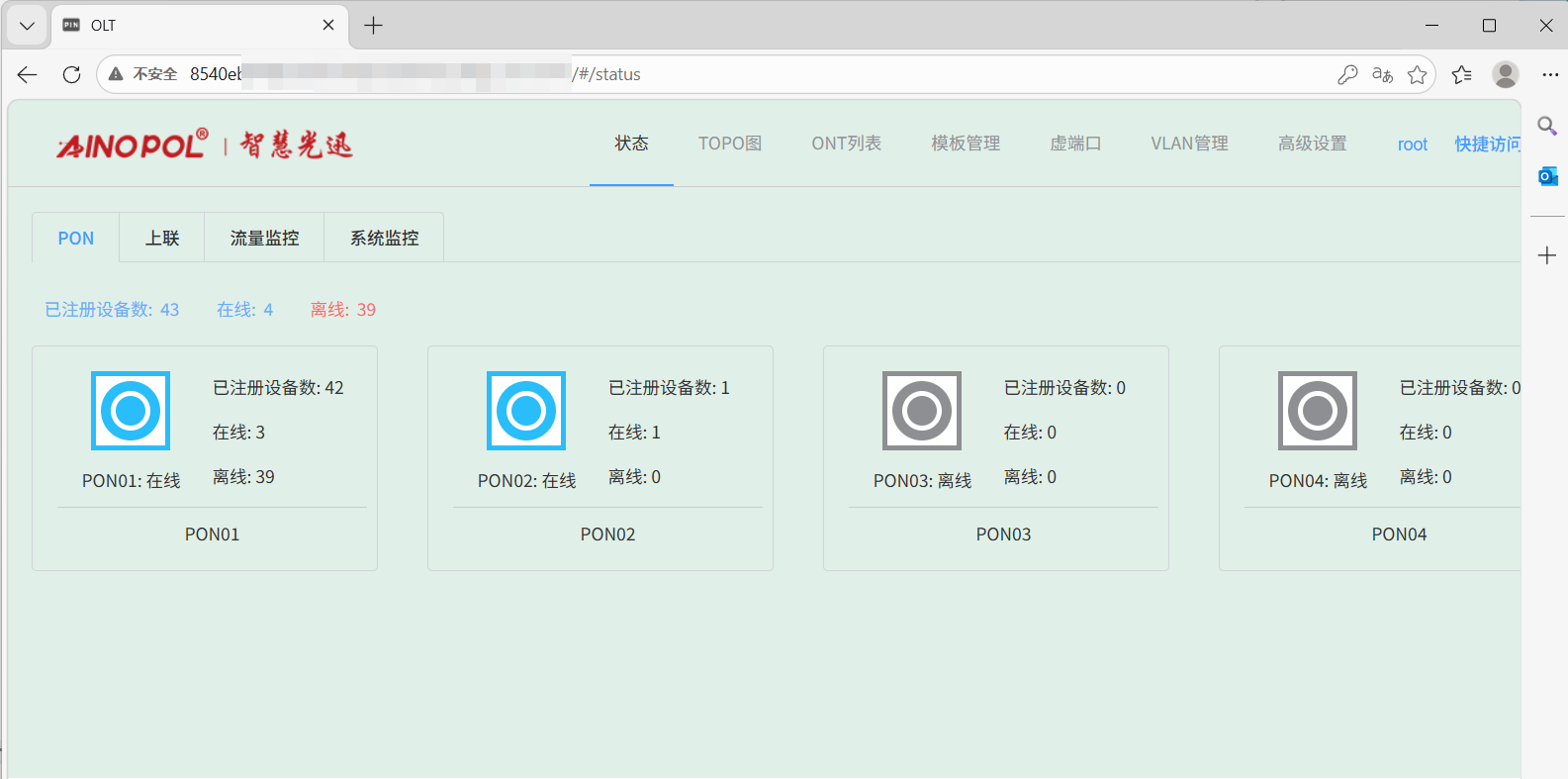The width and height of the screenshot is (1568, 779).
Task: Open the saved passwords key icon
Action: tap(1347, 74)
